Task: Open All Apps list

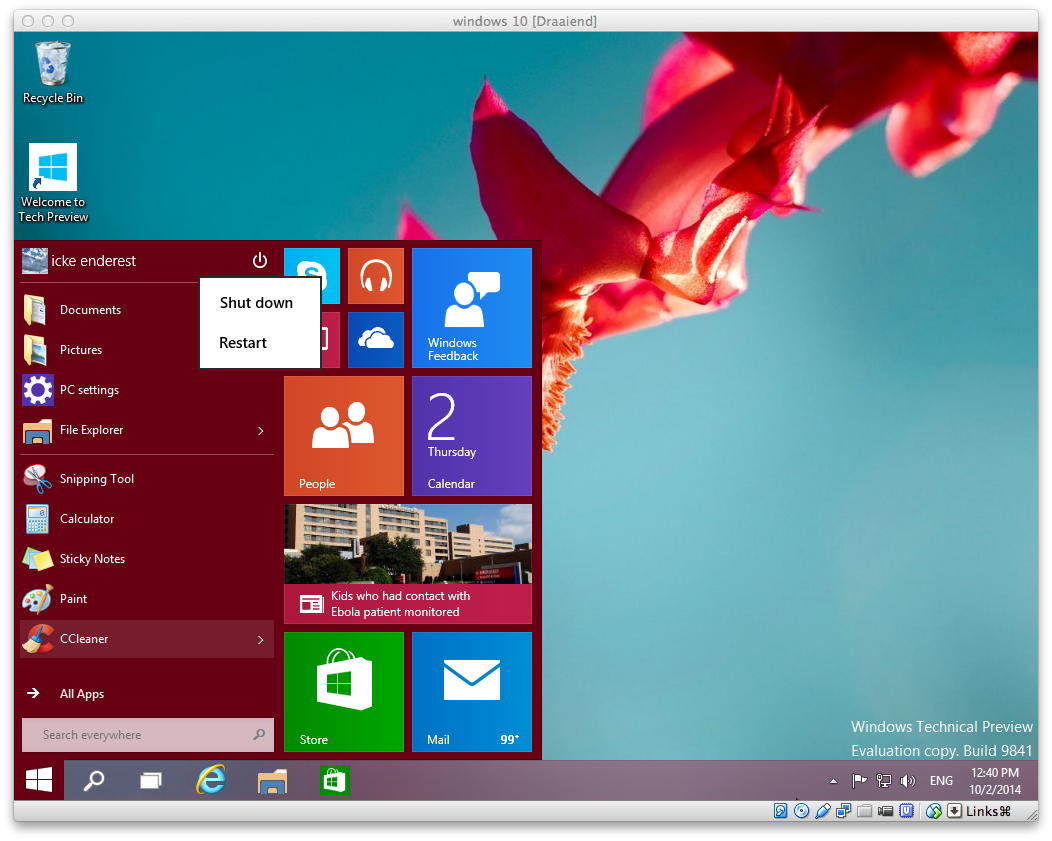Action: click(x=82, y=694)
